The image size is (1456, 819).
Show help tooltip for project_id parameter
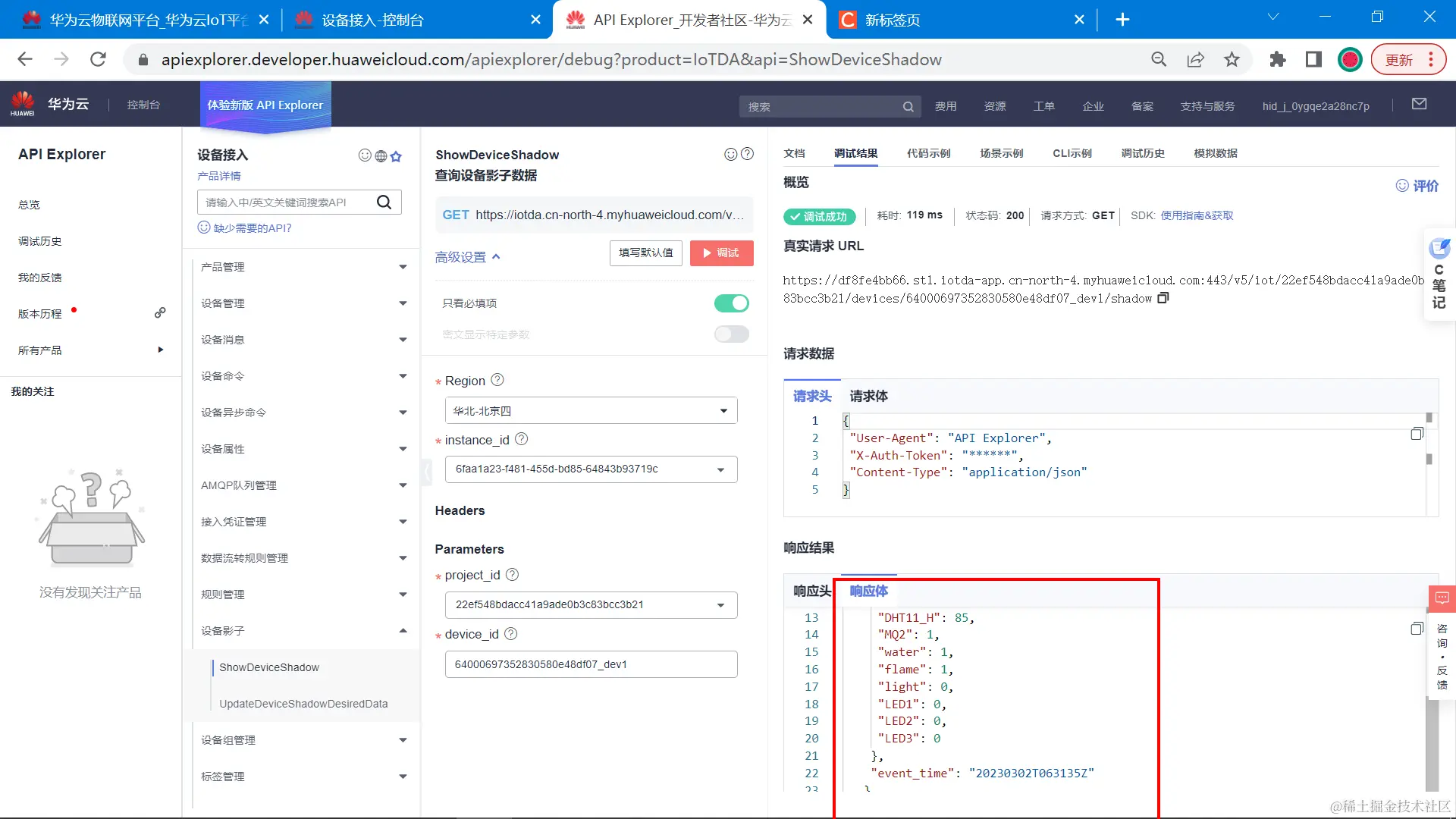tap(513, 575)
